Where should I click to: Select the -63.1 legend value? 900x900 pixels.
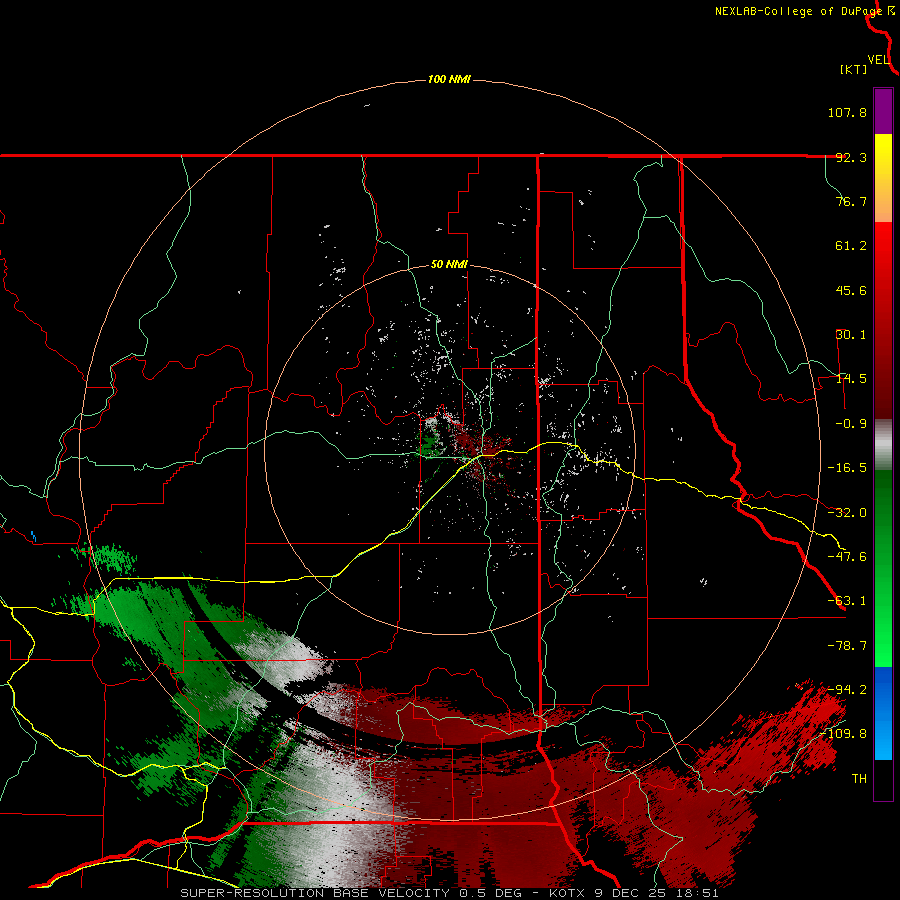click(x=847, y=601)
